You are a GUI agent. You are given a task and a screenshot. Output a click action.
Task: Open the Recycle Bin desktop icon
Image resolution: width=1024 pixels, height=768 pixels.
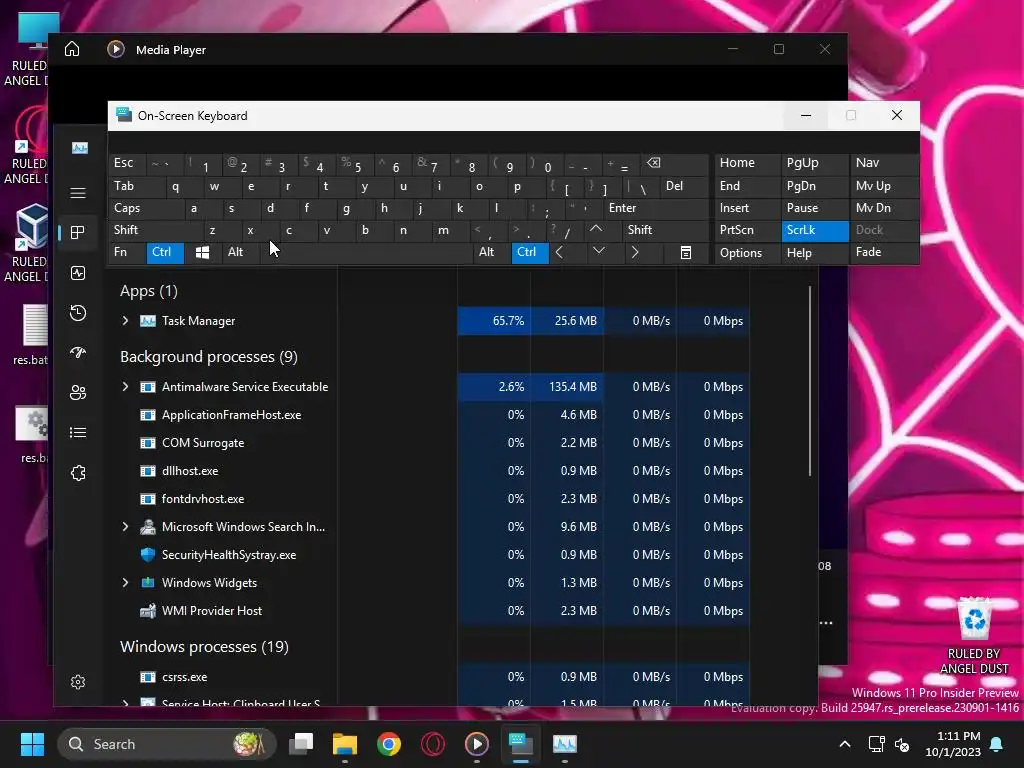pos(974,635)
